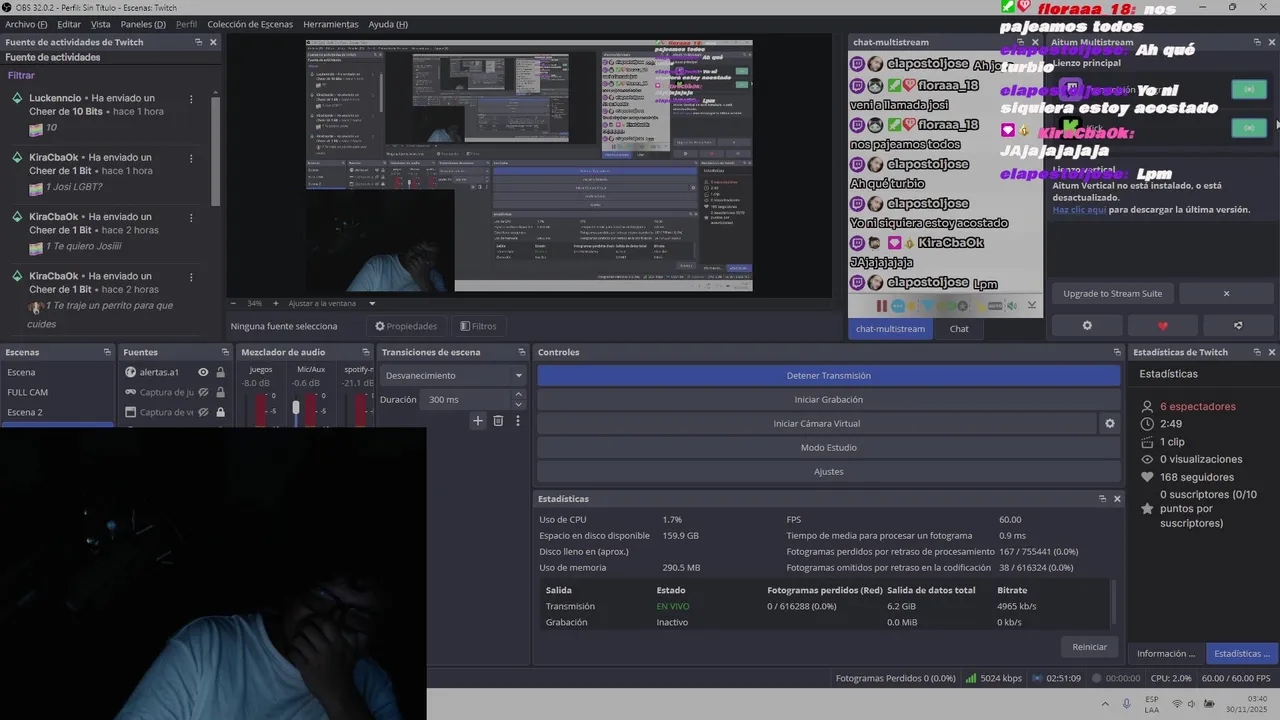Toggle lock on 'Captura de ju' source
Viewport: 1280px width, 720px height.
click(x=220, y=392)
